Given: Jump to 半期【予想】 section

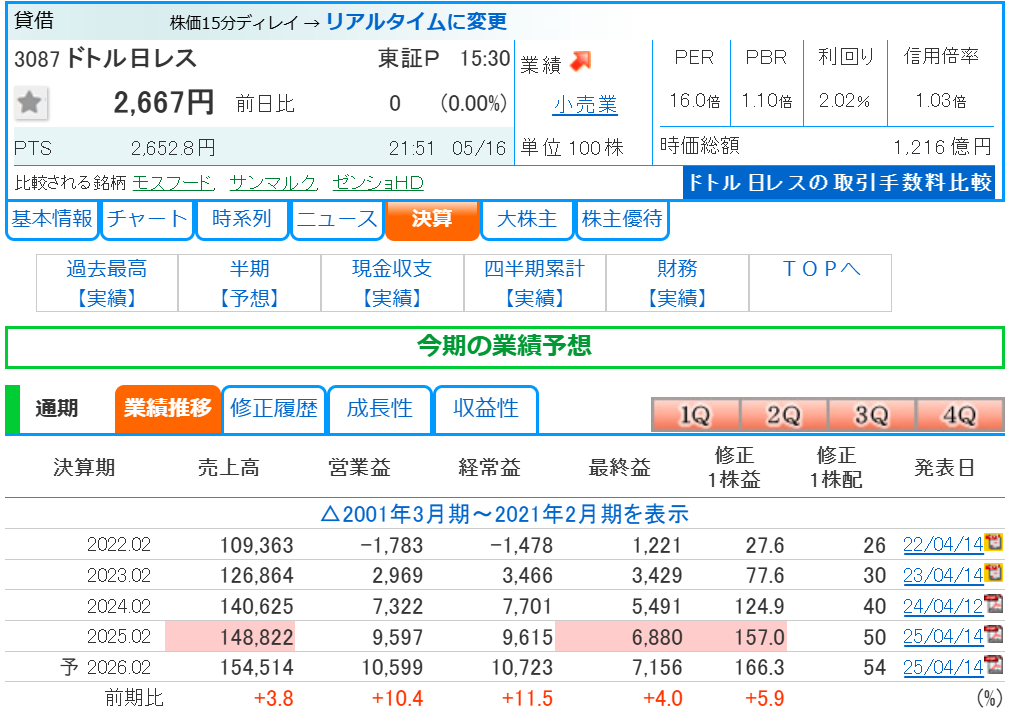Looking at the screenshot, I should point(250,283).
